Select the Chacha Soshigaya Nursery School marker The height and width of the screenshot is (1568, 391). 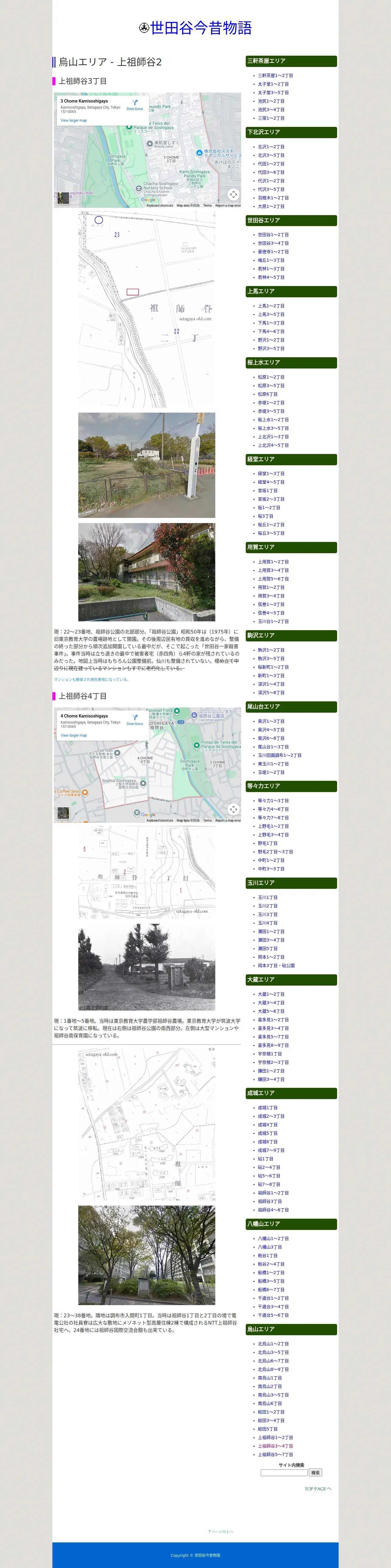[x=138, y=189]
